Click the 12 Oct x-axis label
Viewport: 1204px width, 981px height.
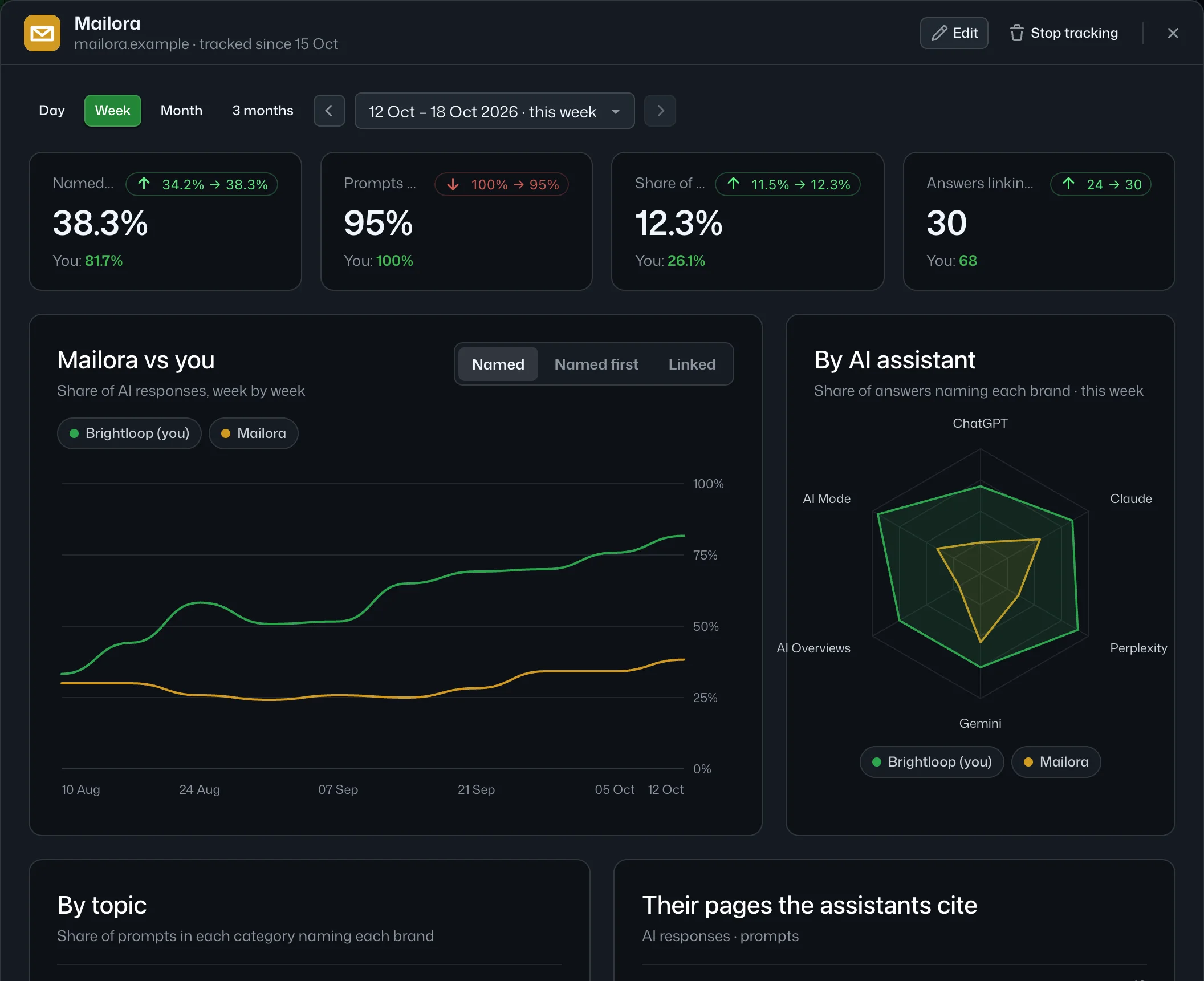click(666, 789)
